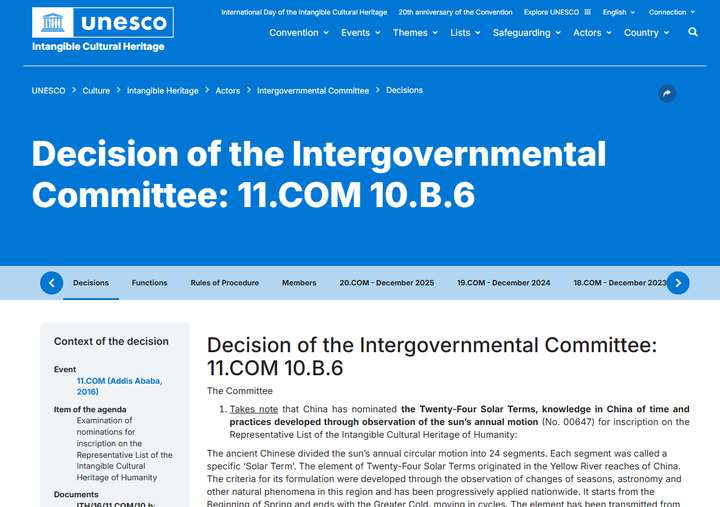Open the Connection dropdown
720x507 pixels.
click(672, 12)
